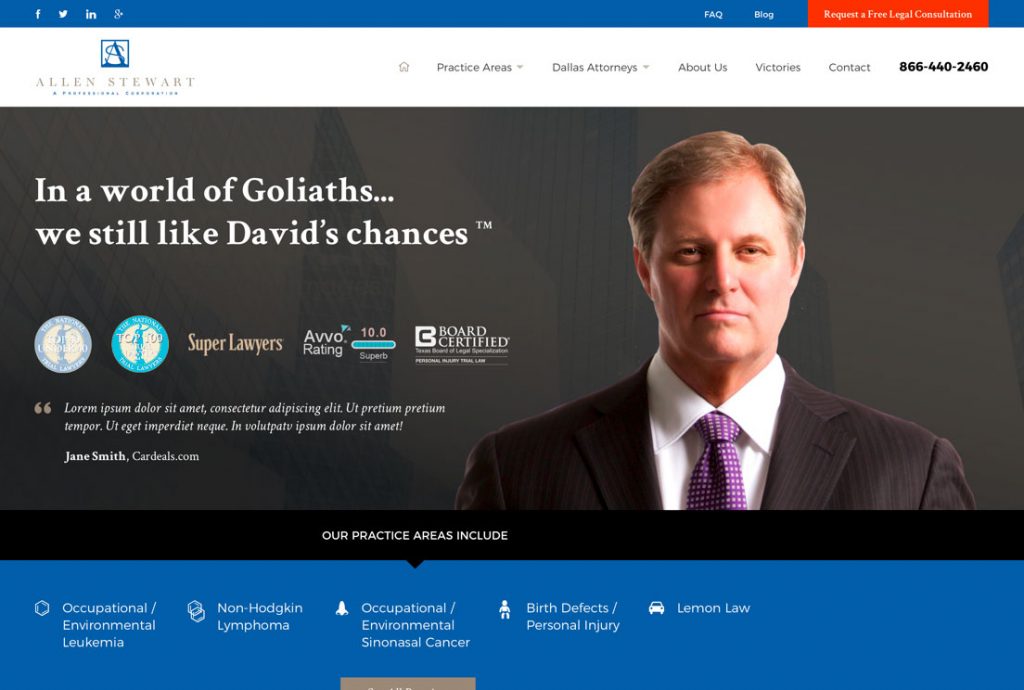1024x690 pixels.
Task: Click Request a Free Legal Consultation button
Action: tap(898, 14)
